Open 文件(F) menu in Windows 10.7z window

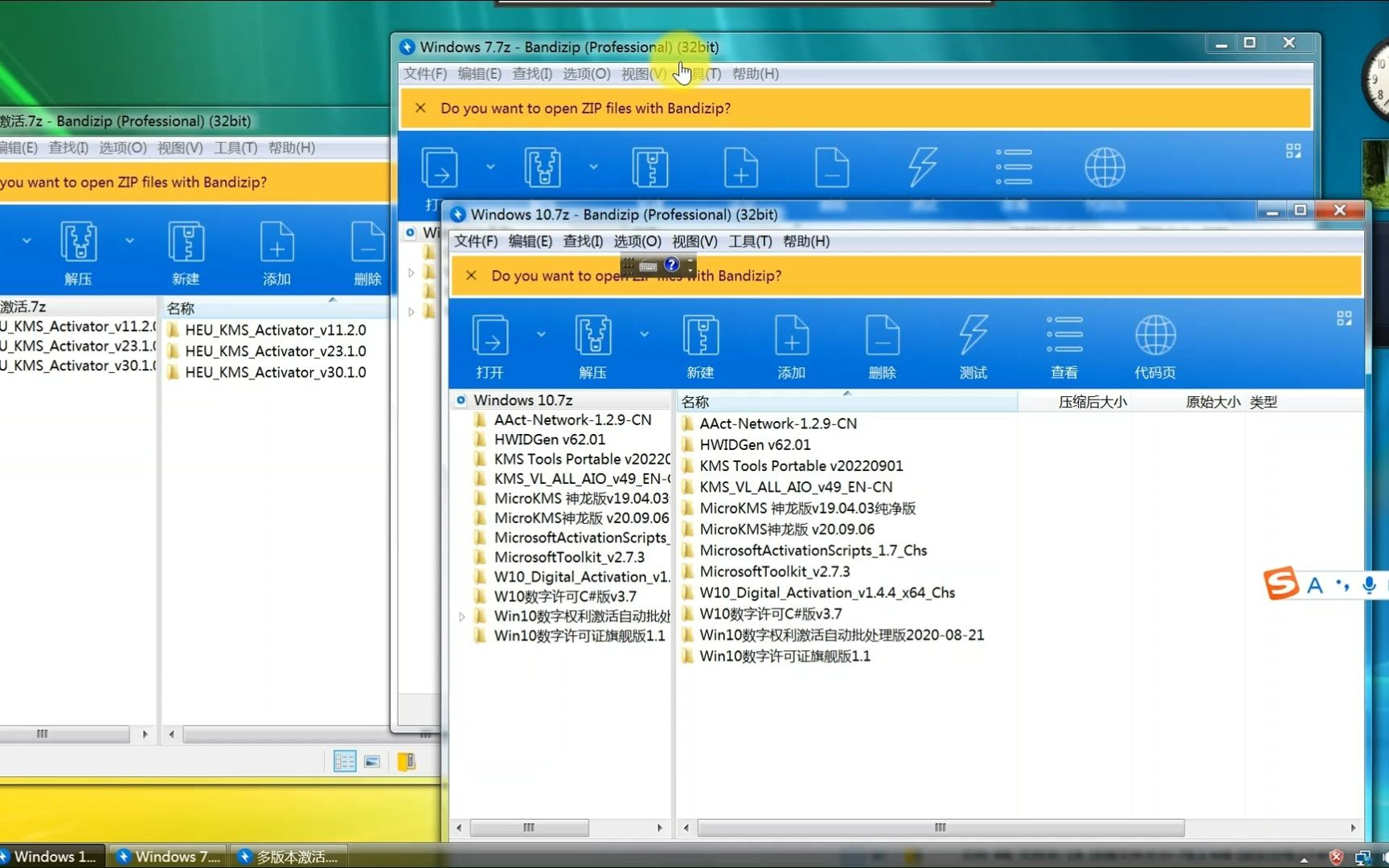tap(476, 241)
